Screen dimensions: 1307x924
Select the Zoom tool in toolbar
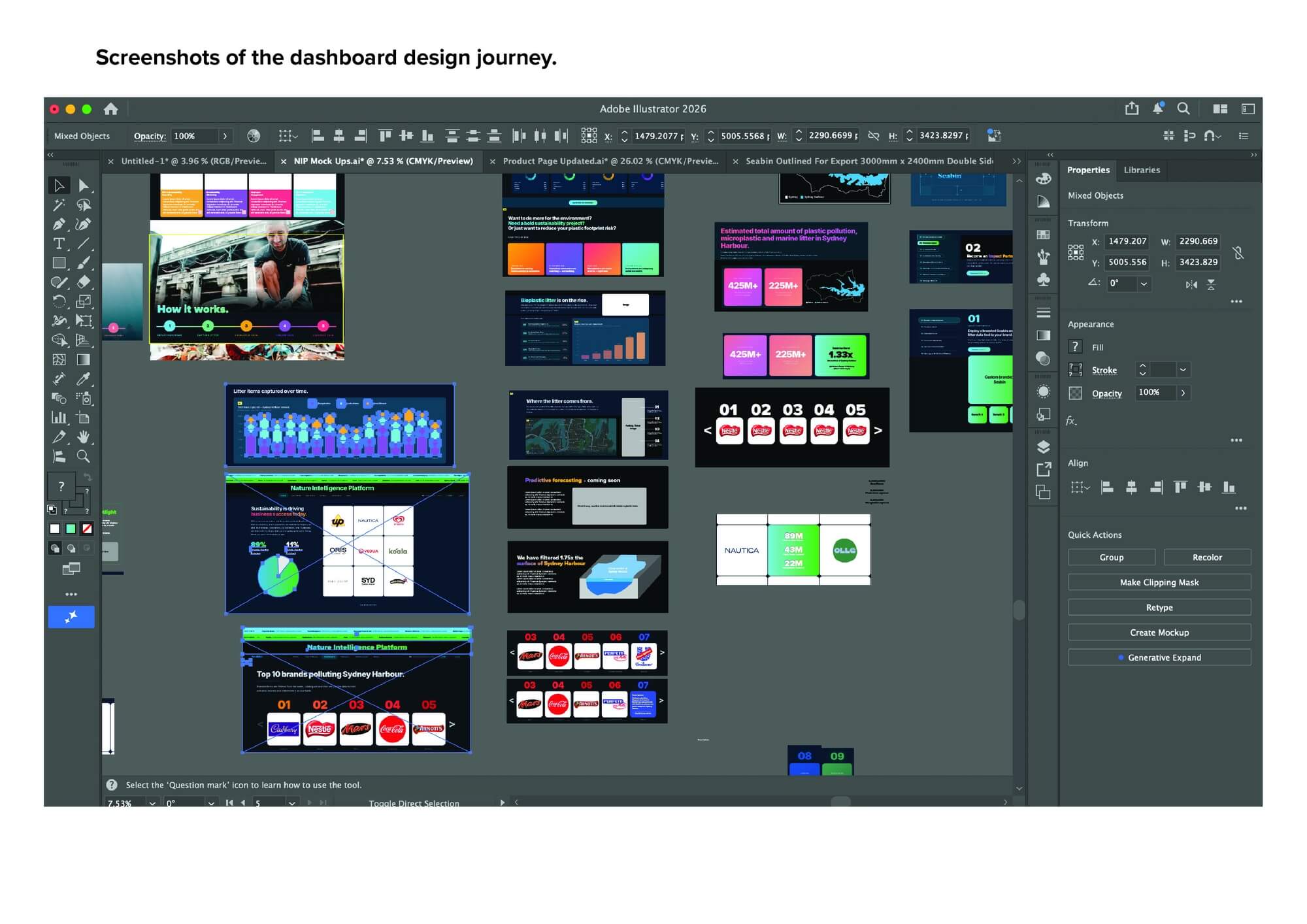click(84, 457)
